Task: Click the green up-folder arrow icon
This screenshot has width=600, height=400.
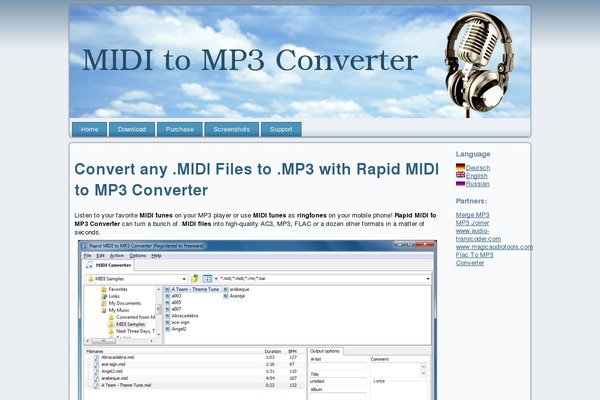Action: [195, 278]
